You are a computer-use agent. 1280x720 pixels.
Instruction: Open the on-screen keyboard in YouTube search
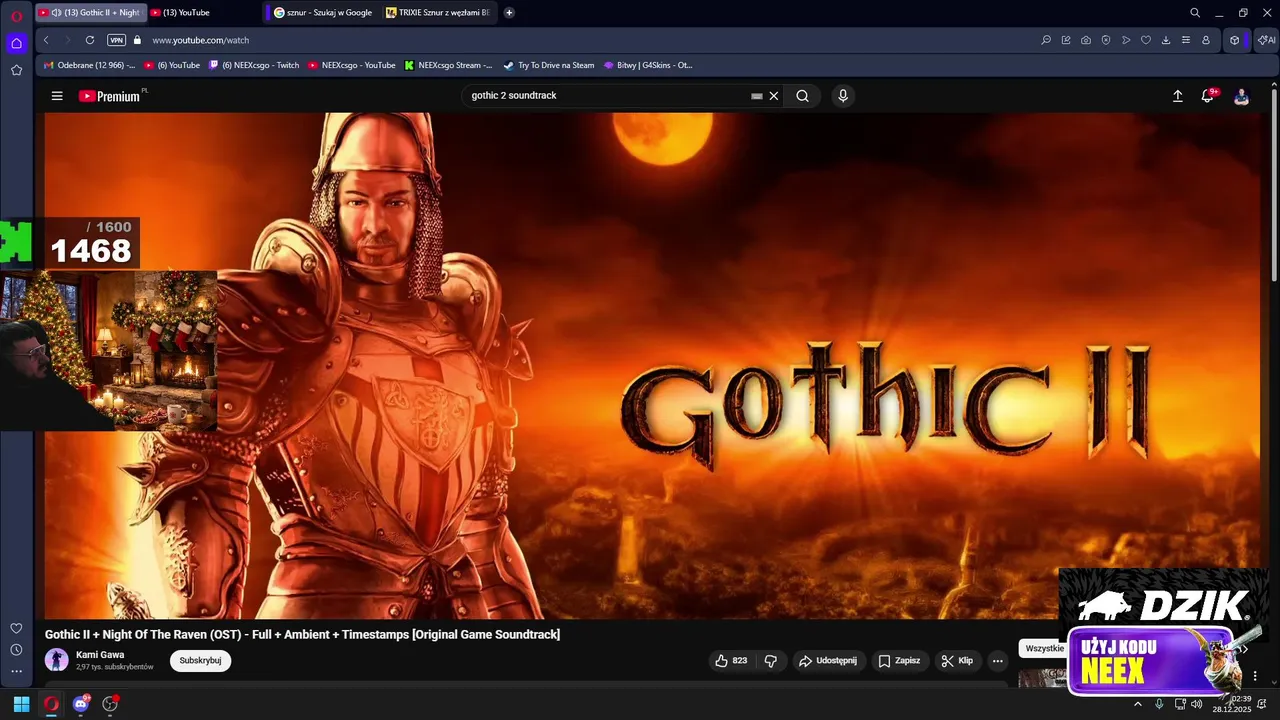(x=757, y=96)
